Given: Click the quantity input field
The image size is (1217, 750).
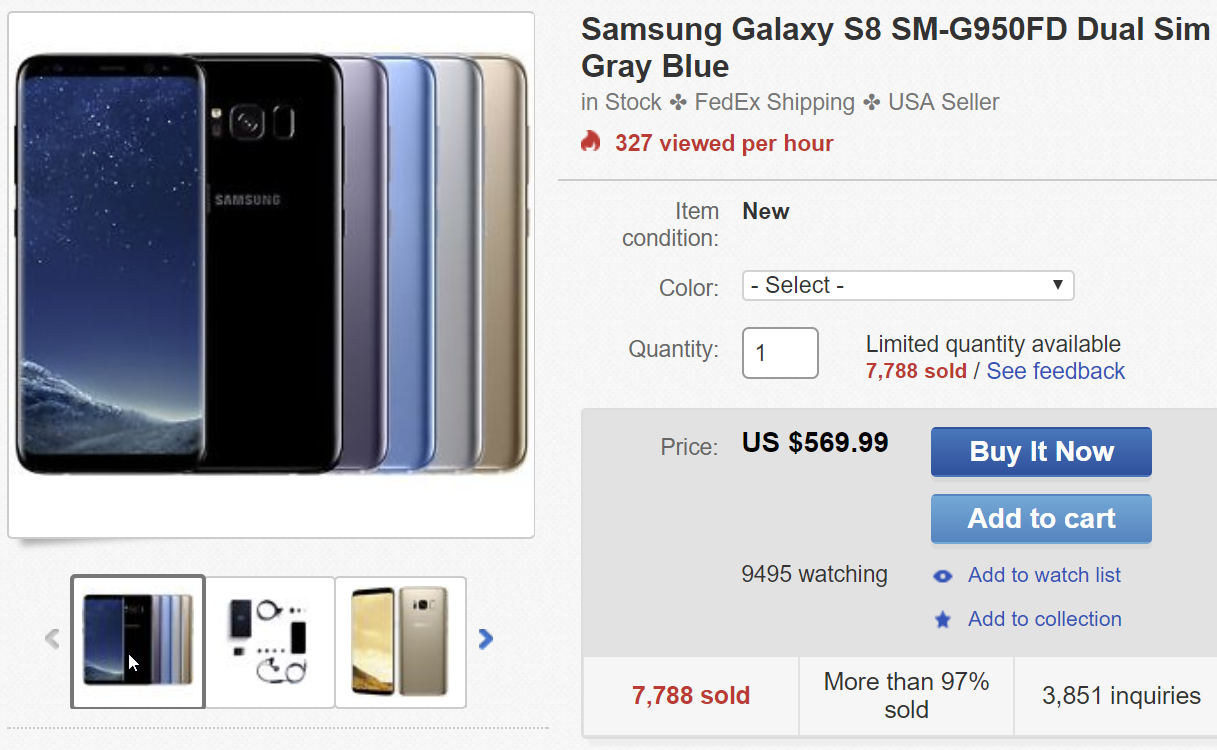Looking at the screenshot, I should (780, 353).
